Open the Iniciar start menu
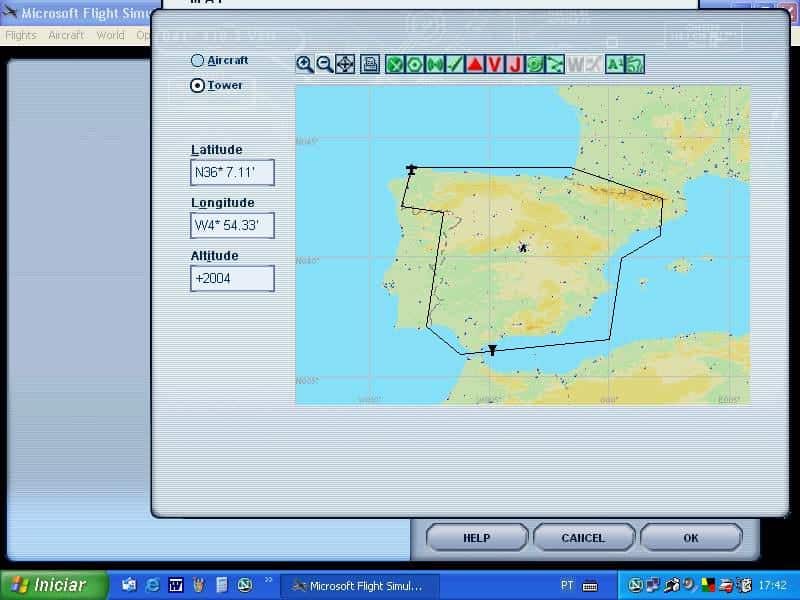 click(48, 585)
